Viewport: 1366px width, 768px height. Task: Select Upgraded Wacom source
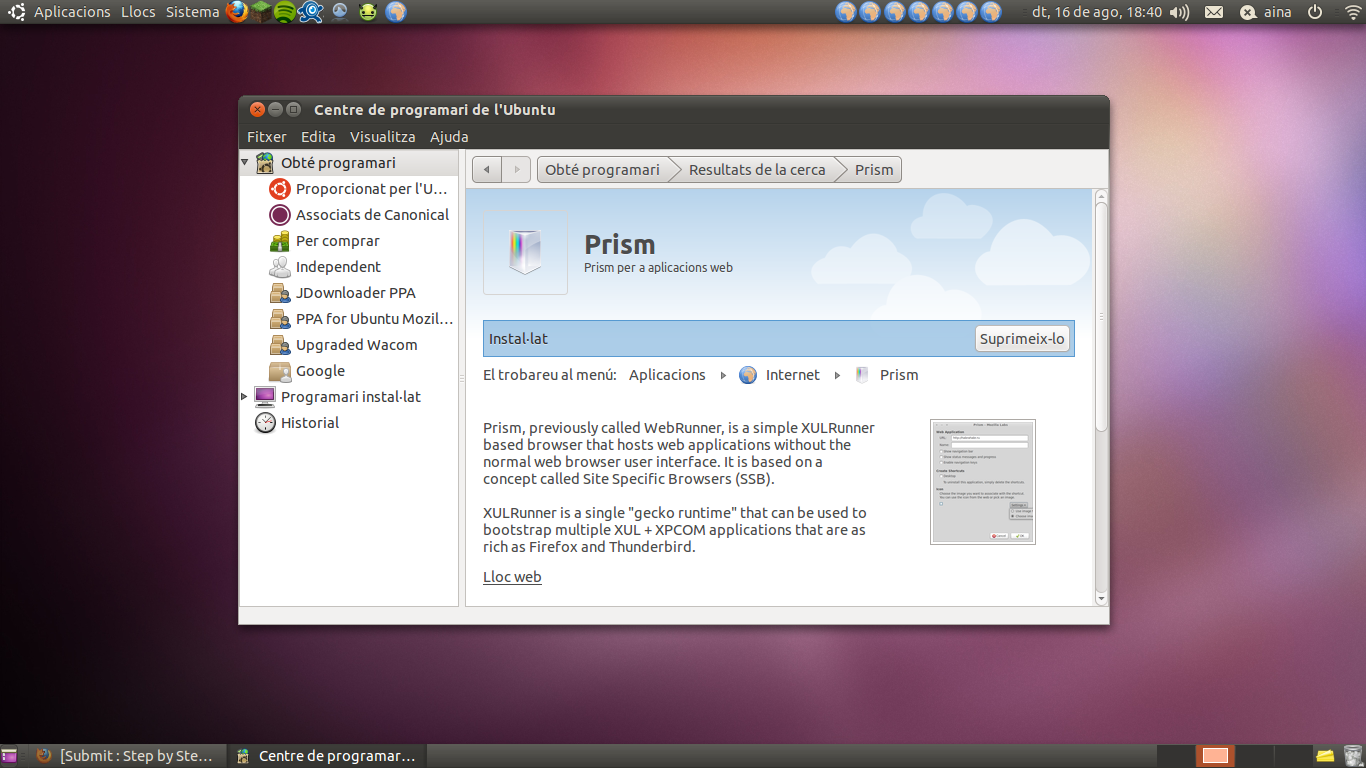click(x=343, y=344)
